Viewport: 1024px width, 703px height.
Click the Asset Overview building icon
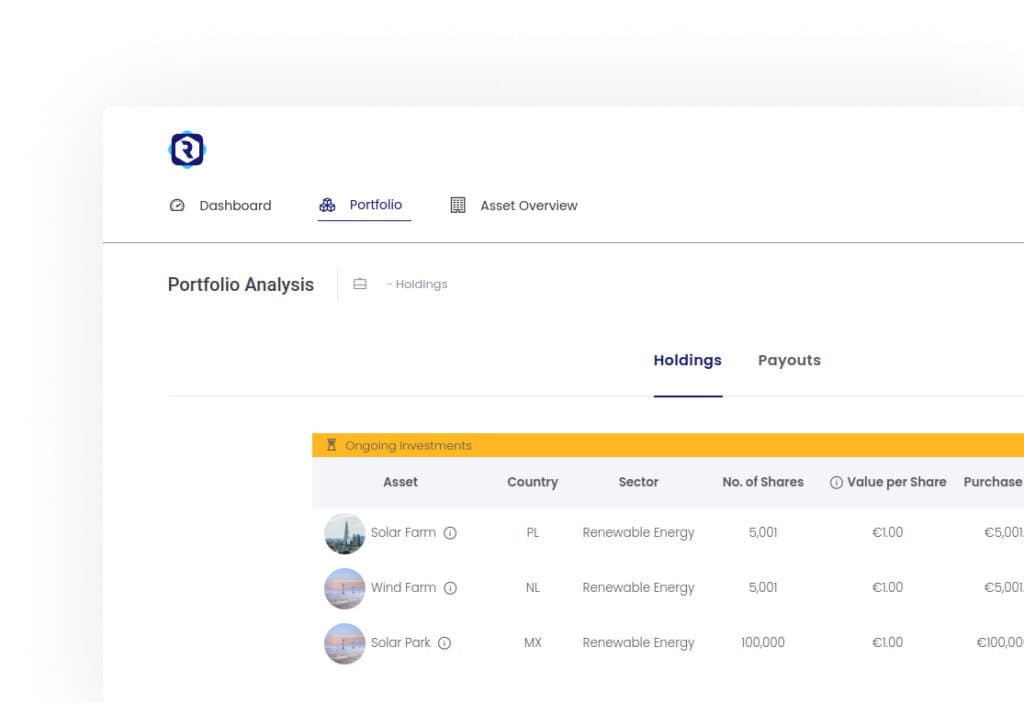[458, 205]
